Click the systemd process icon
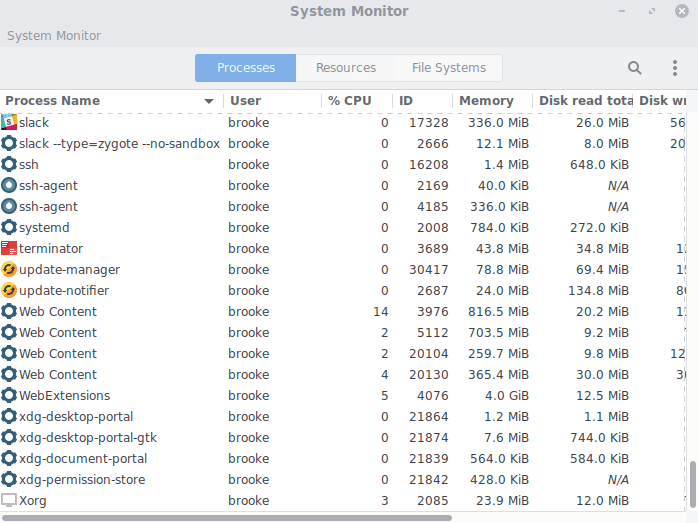This screenshot has width=698, height=523. (x=9, y=227)
